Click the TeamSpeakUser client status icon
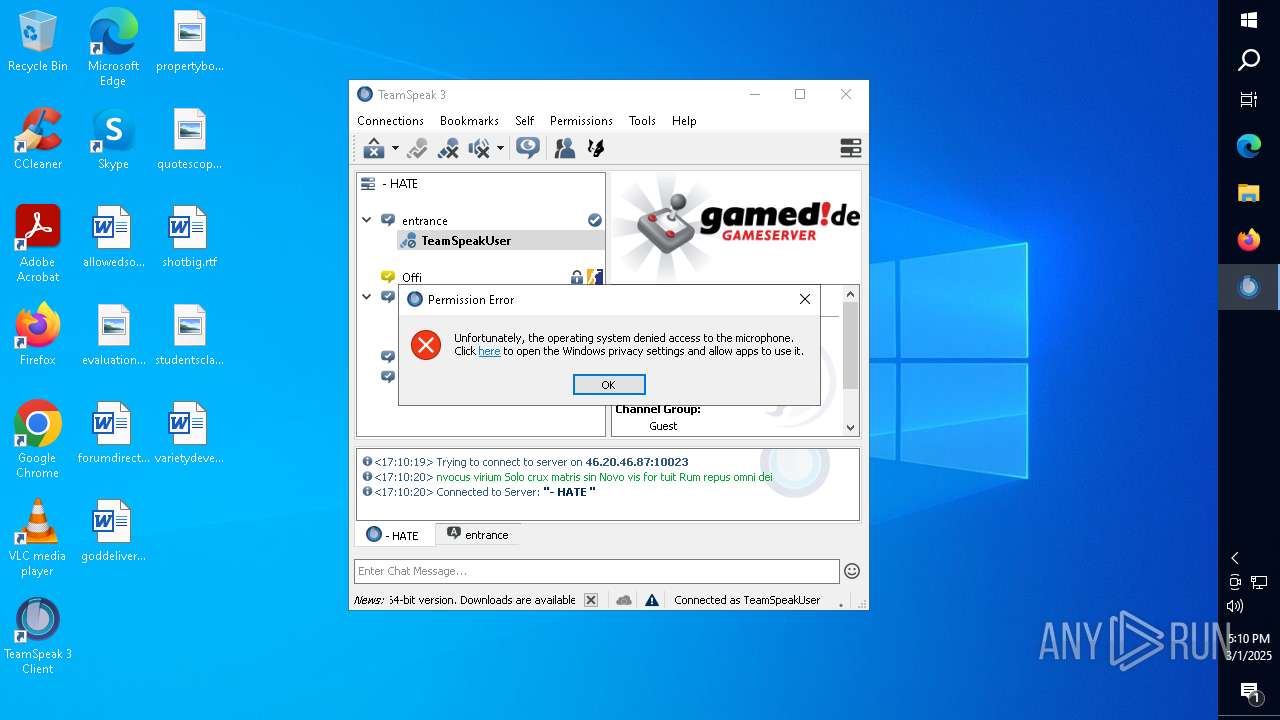1280x720 pixels. tap(408, 241)
